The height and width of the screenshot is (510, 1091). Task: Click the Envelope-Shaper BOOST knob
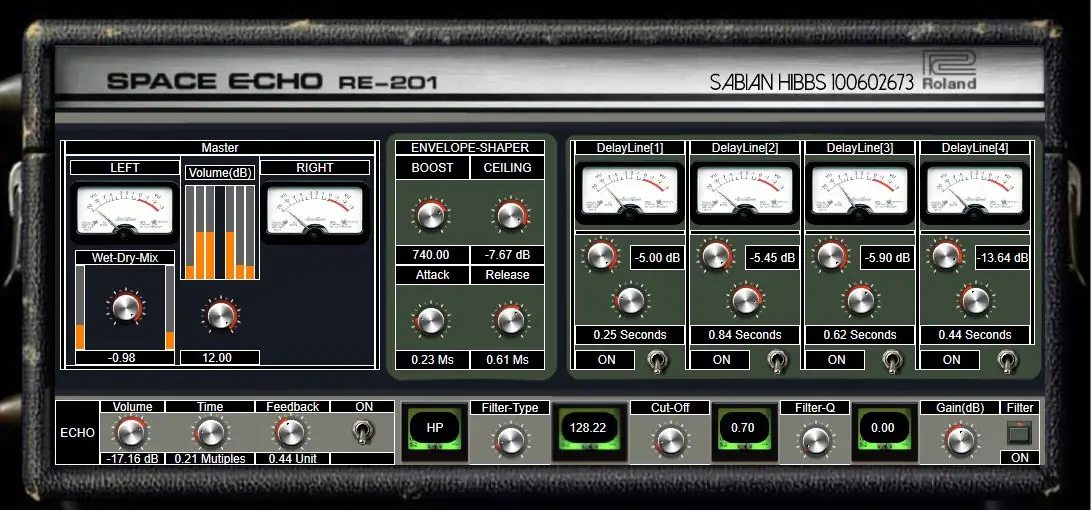click(431, 214)
